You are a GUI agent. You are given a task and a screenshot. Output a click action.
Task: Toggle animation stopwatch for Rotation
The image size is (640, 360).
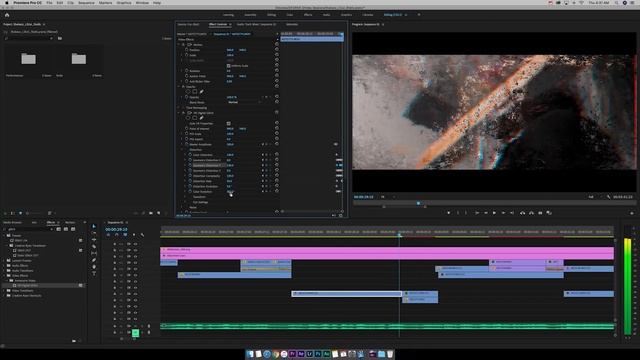pos(187,71)
